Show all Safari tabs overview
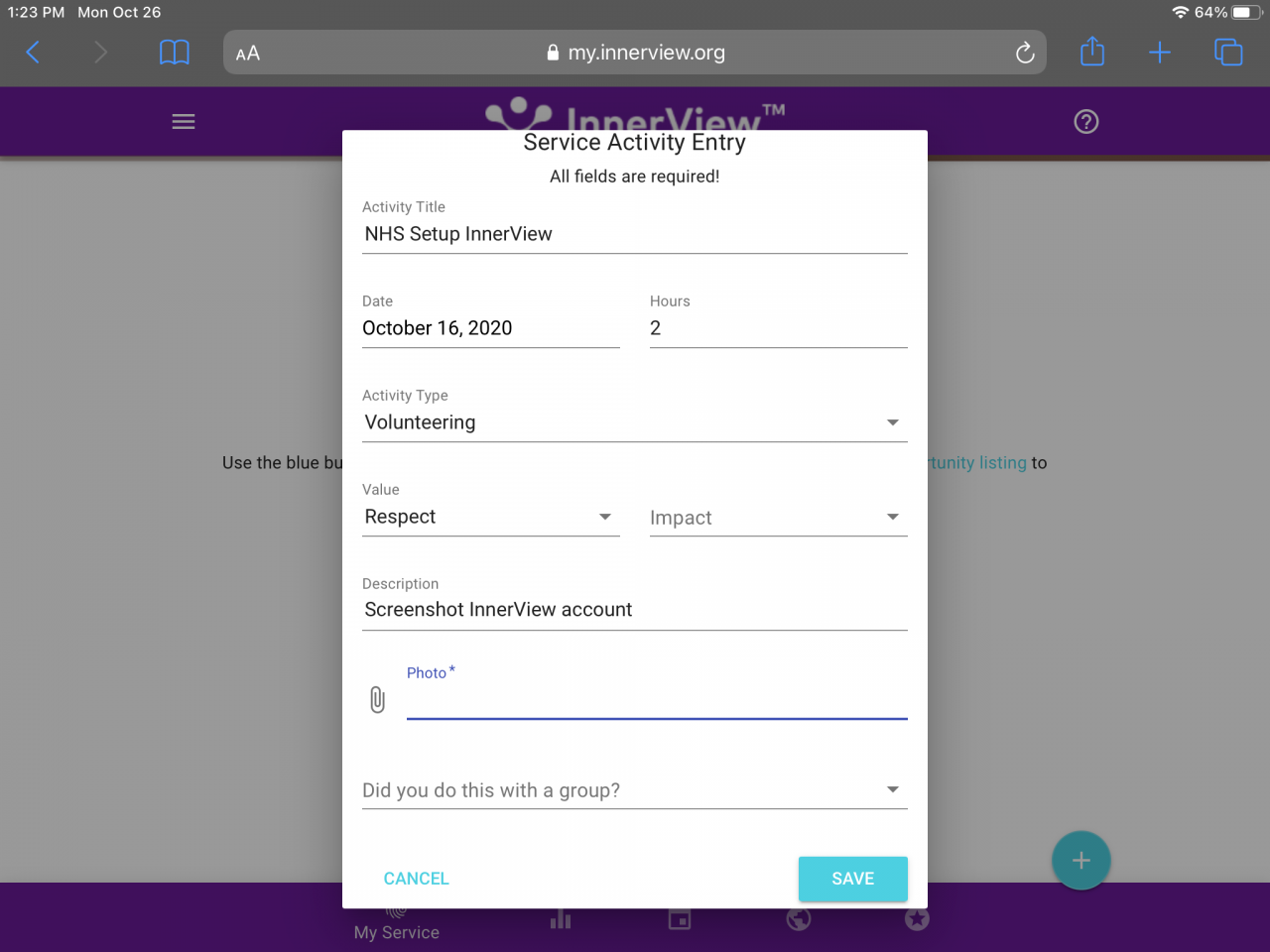The width and height of the screenshot is (1270, 952). (x=1228, y=53)
